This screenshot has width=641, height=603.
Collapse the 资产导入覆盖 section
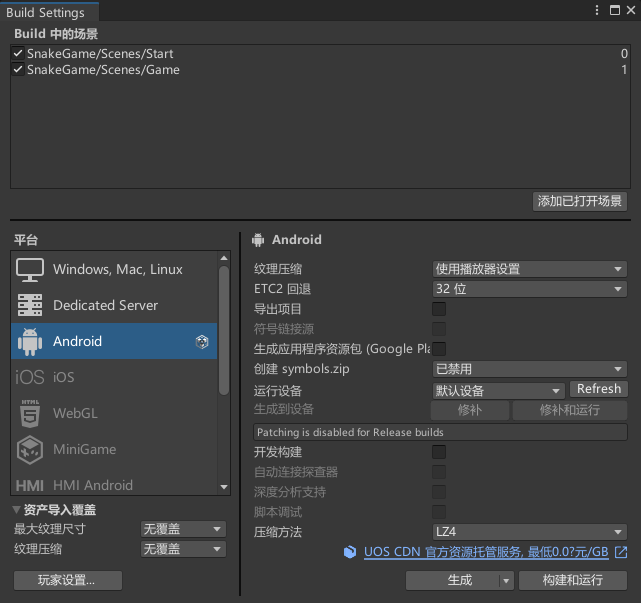tap(16, 510)
